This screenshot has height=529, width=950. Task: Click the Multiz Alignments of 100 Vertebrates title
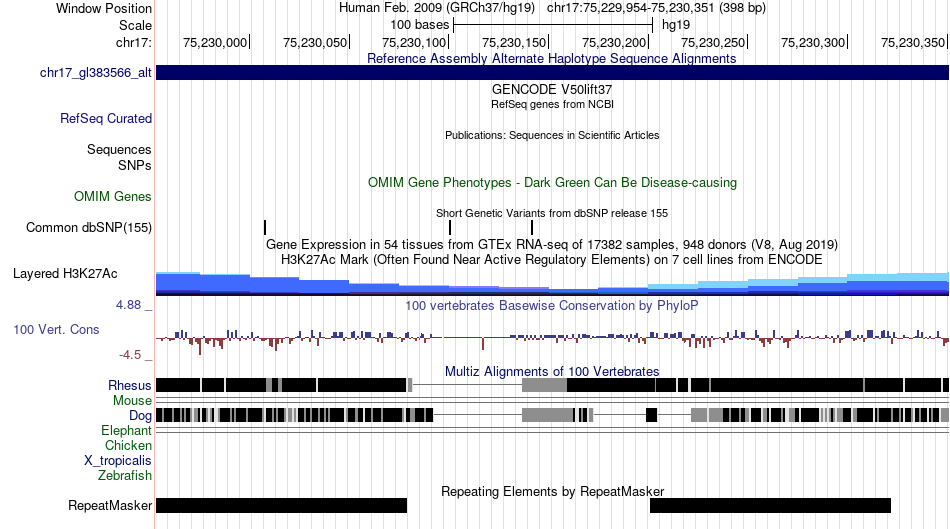[552, 371]
